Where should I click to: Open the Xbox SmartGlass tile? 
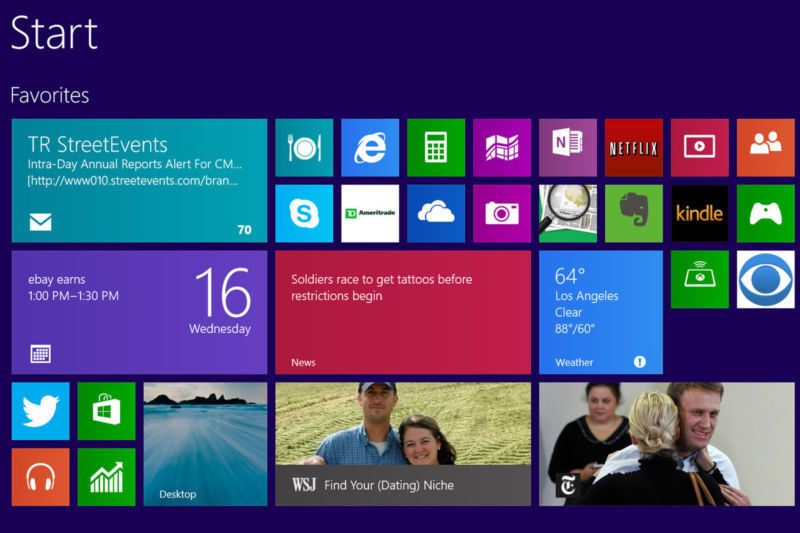(699, 279)
